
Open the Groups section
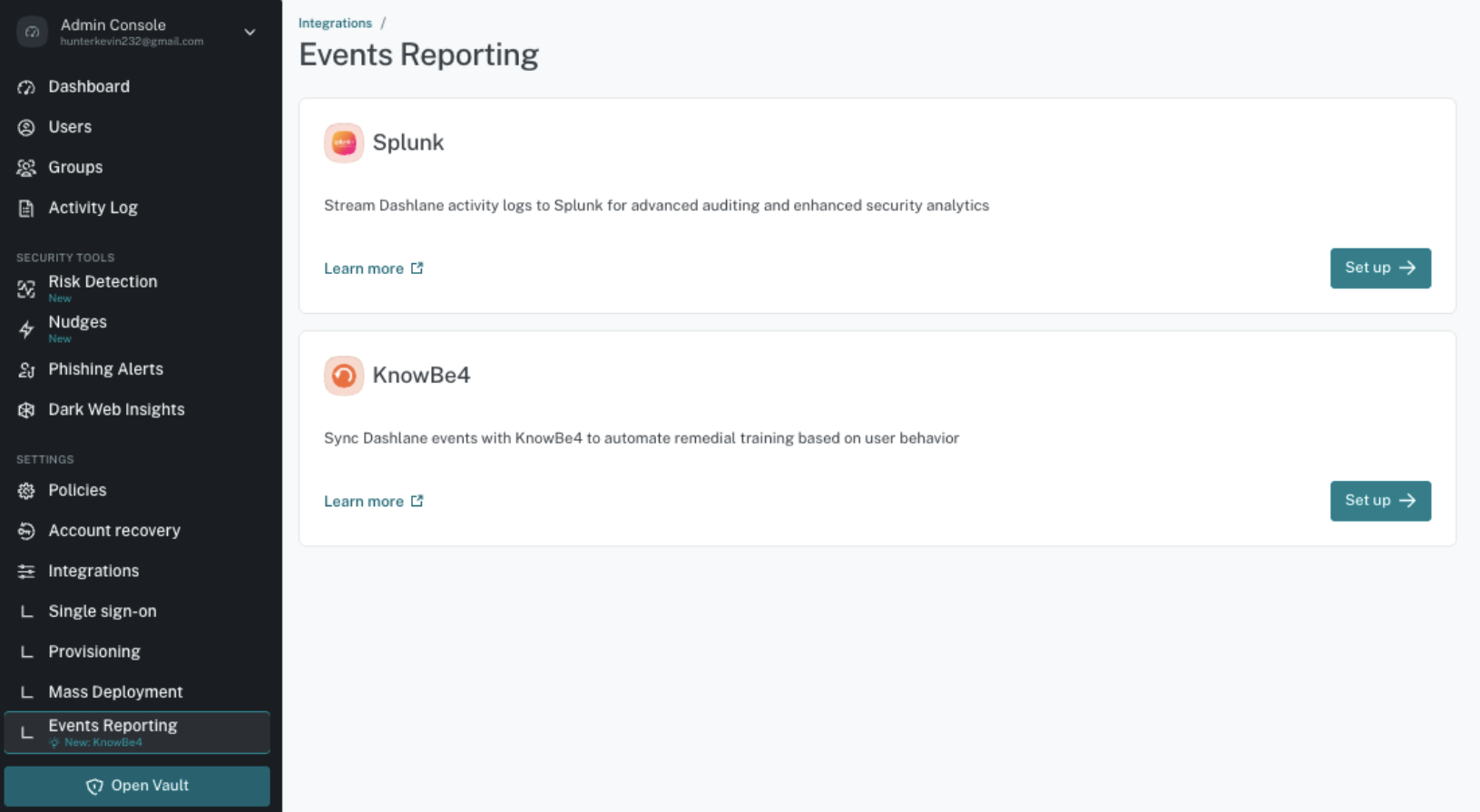point(137,168)
